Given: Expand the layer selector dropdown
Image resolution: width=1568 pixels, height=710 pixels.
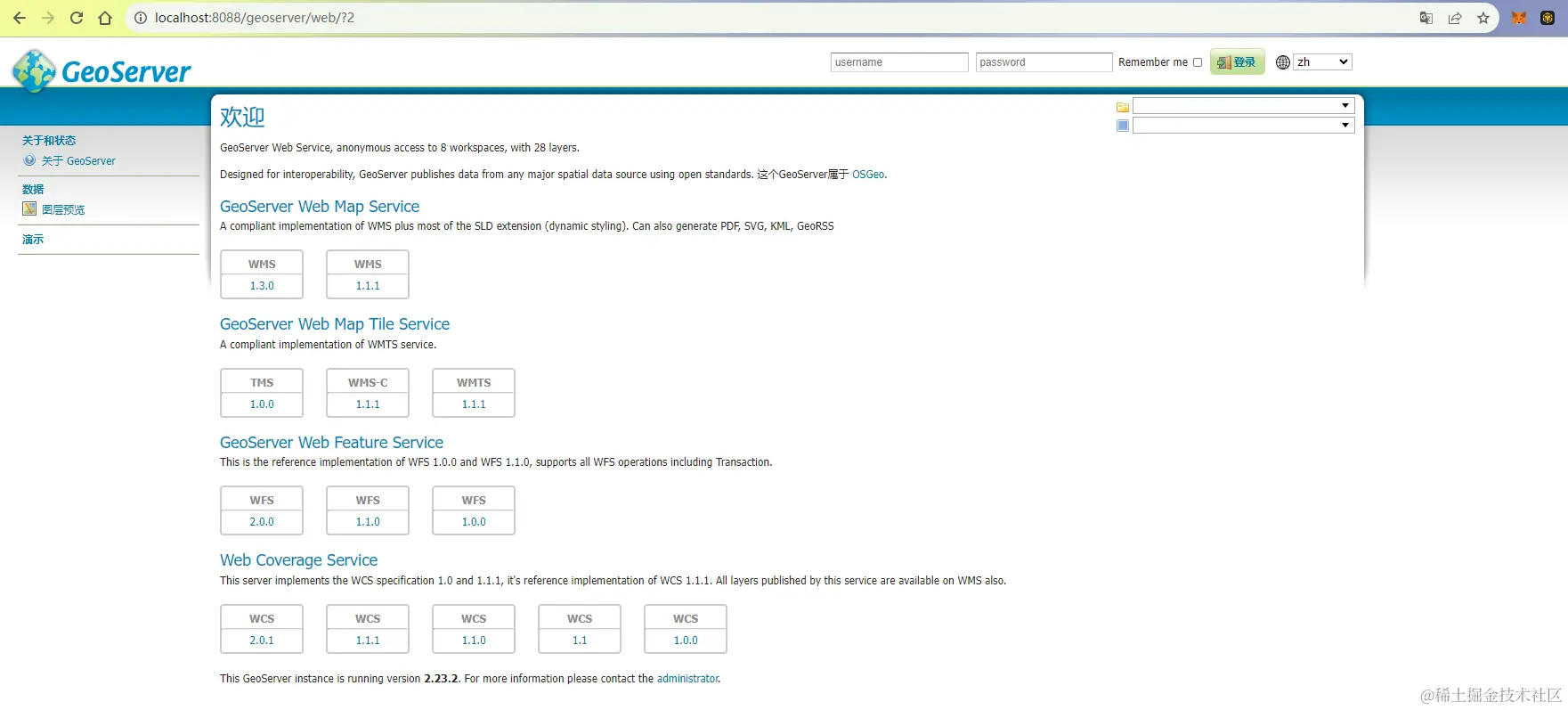Looking at the screenshot, I should click(x=1244, y=126).
